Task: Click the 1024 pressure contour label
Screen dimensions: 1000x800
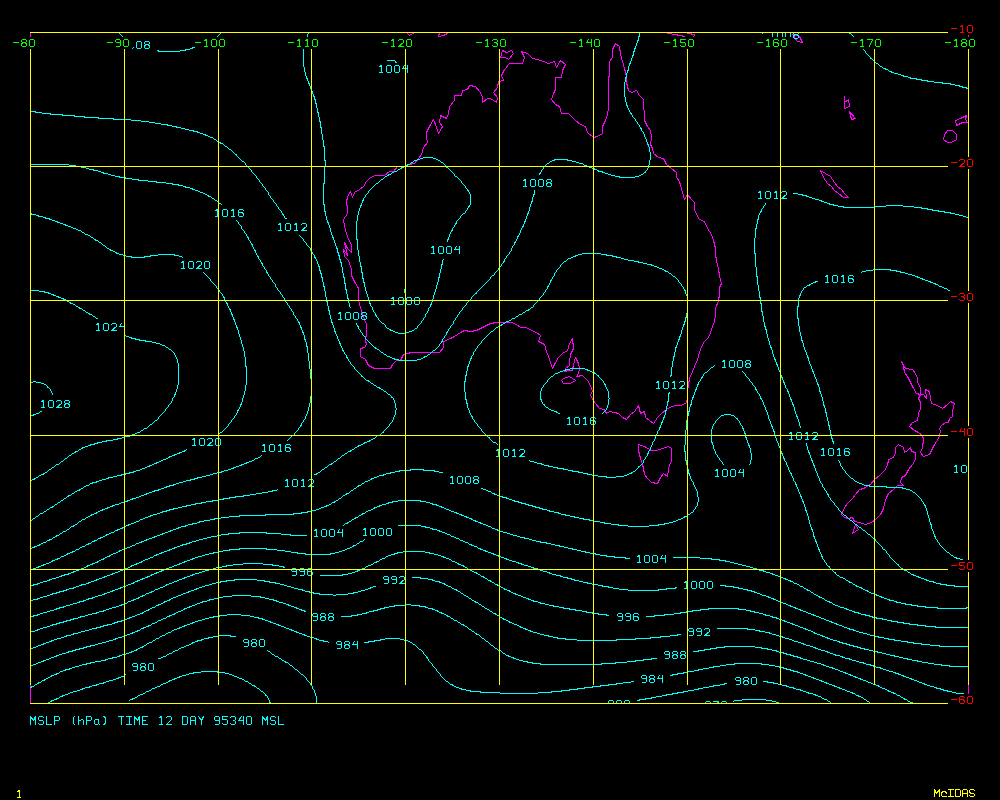Action: pyautogui.click(x=109, y=327)
